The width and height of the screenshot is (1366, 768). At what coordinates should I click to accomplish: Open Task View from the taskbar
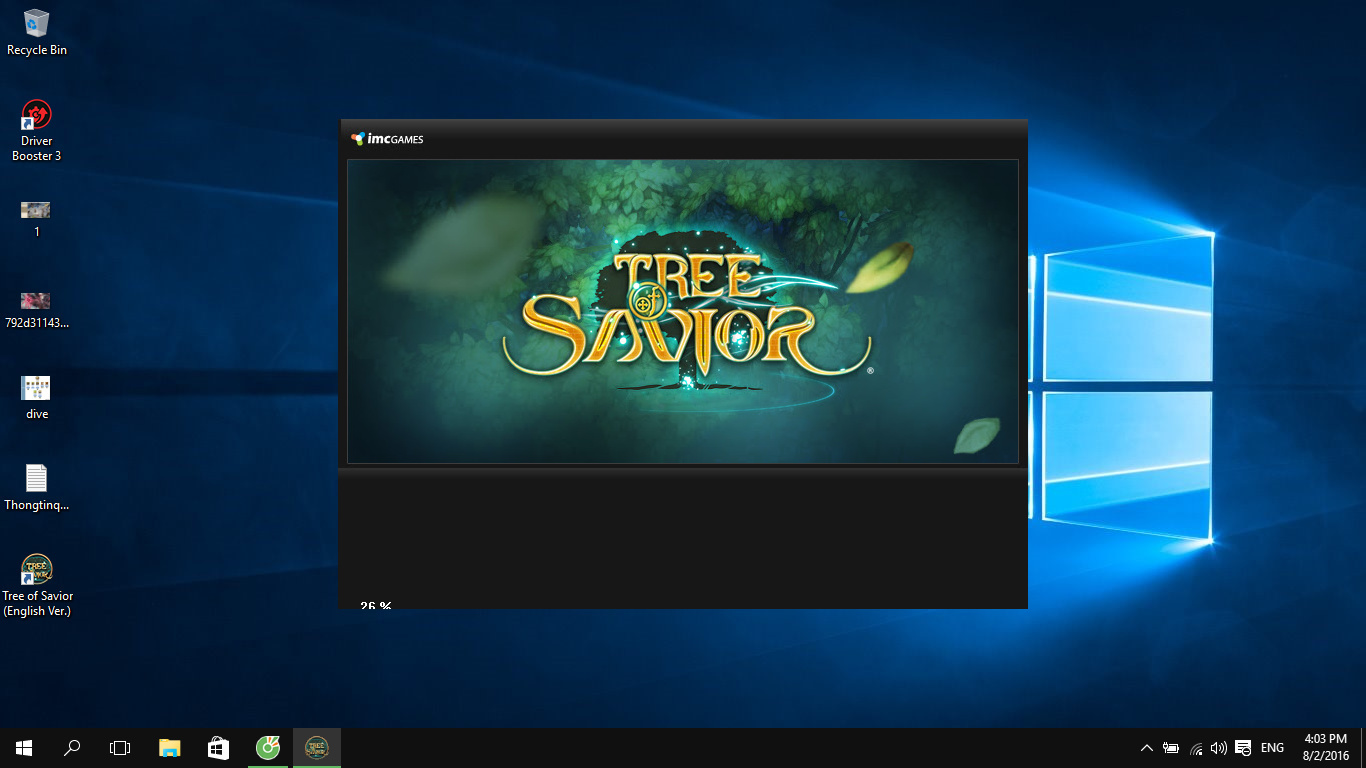pos(120,748)
